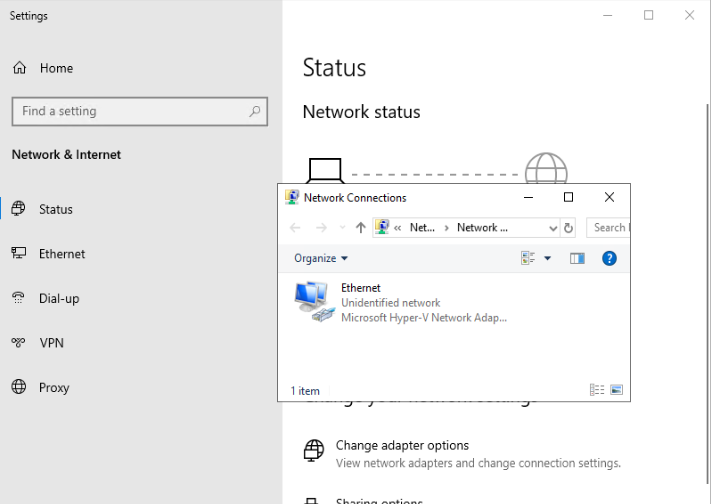Click the Ethernet adapter icon
This screenshot has width=711, height=504.
(312, 302)
